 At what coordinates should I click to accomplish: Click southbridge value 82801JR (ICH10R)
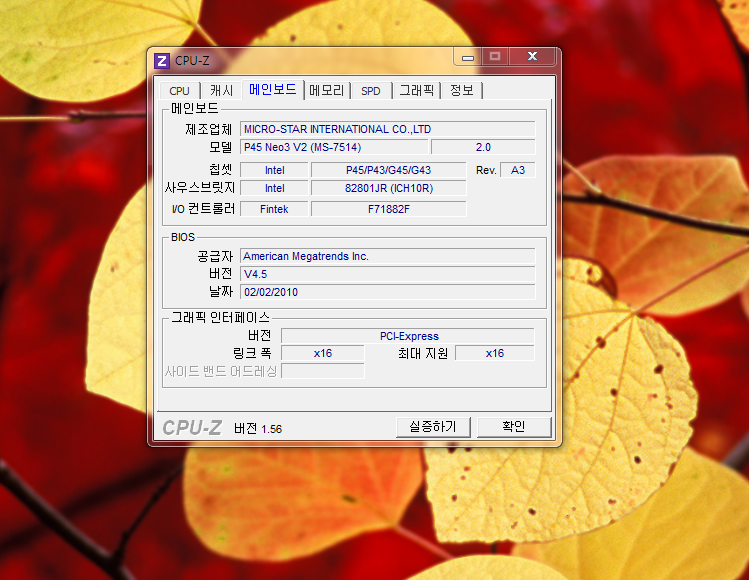388,188
